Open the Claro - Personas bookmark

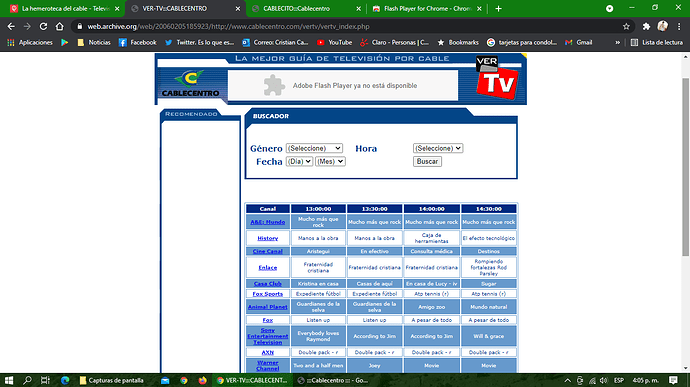394,42
